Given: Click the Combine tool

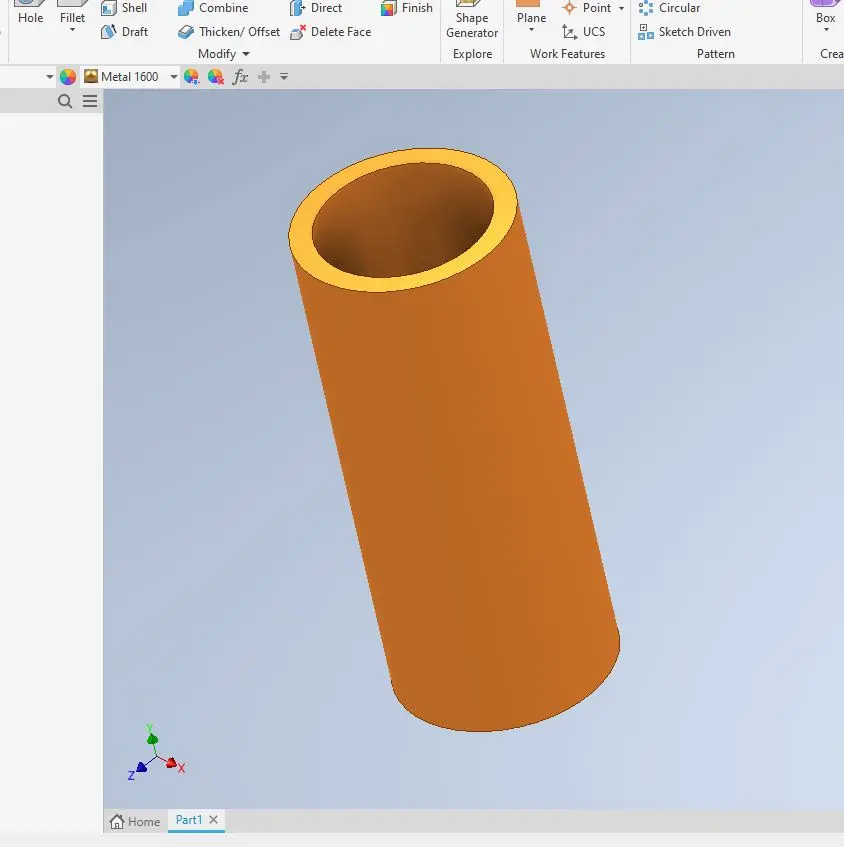Looking at the screenshot, I should tap(212, 8).
